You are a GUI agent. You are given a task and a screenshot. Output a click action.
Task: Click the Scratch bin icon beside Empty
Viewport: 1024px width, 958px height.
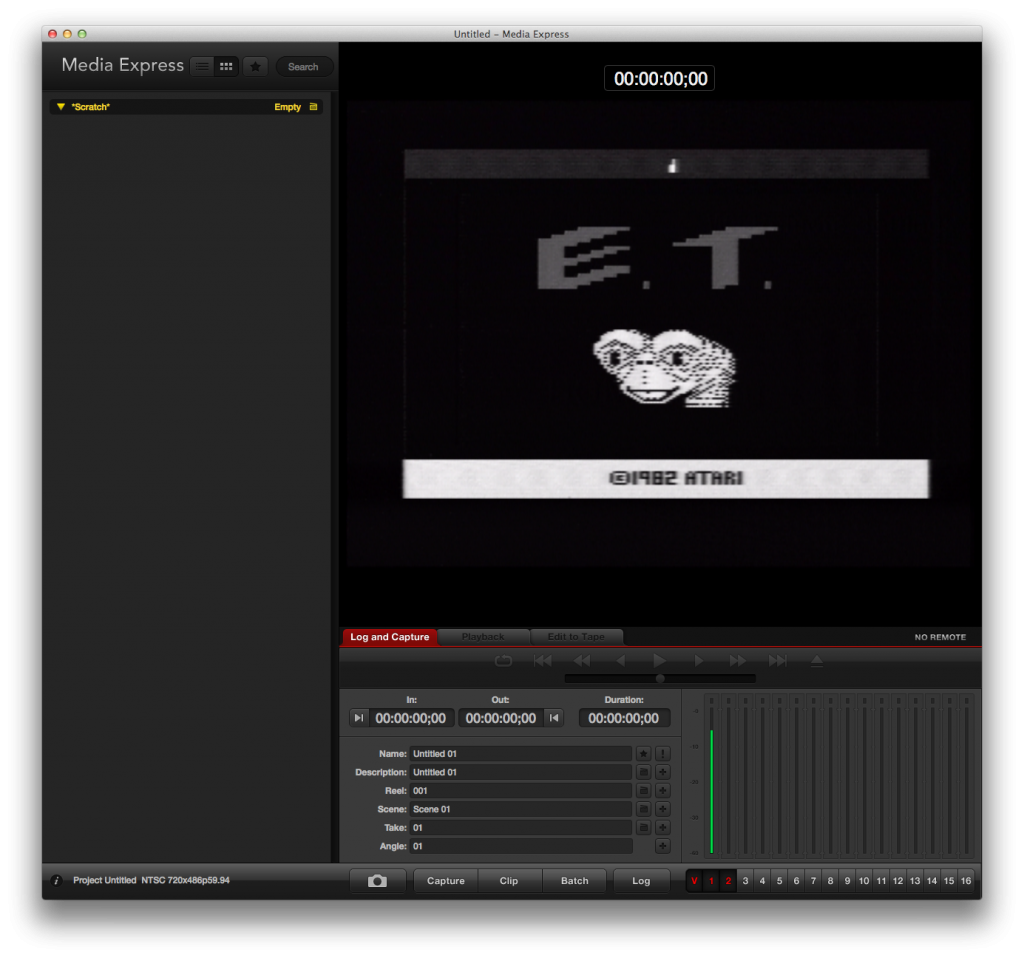click(x=313, y=106)
